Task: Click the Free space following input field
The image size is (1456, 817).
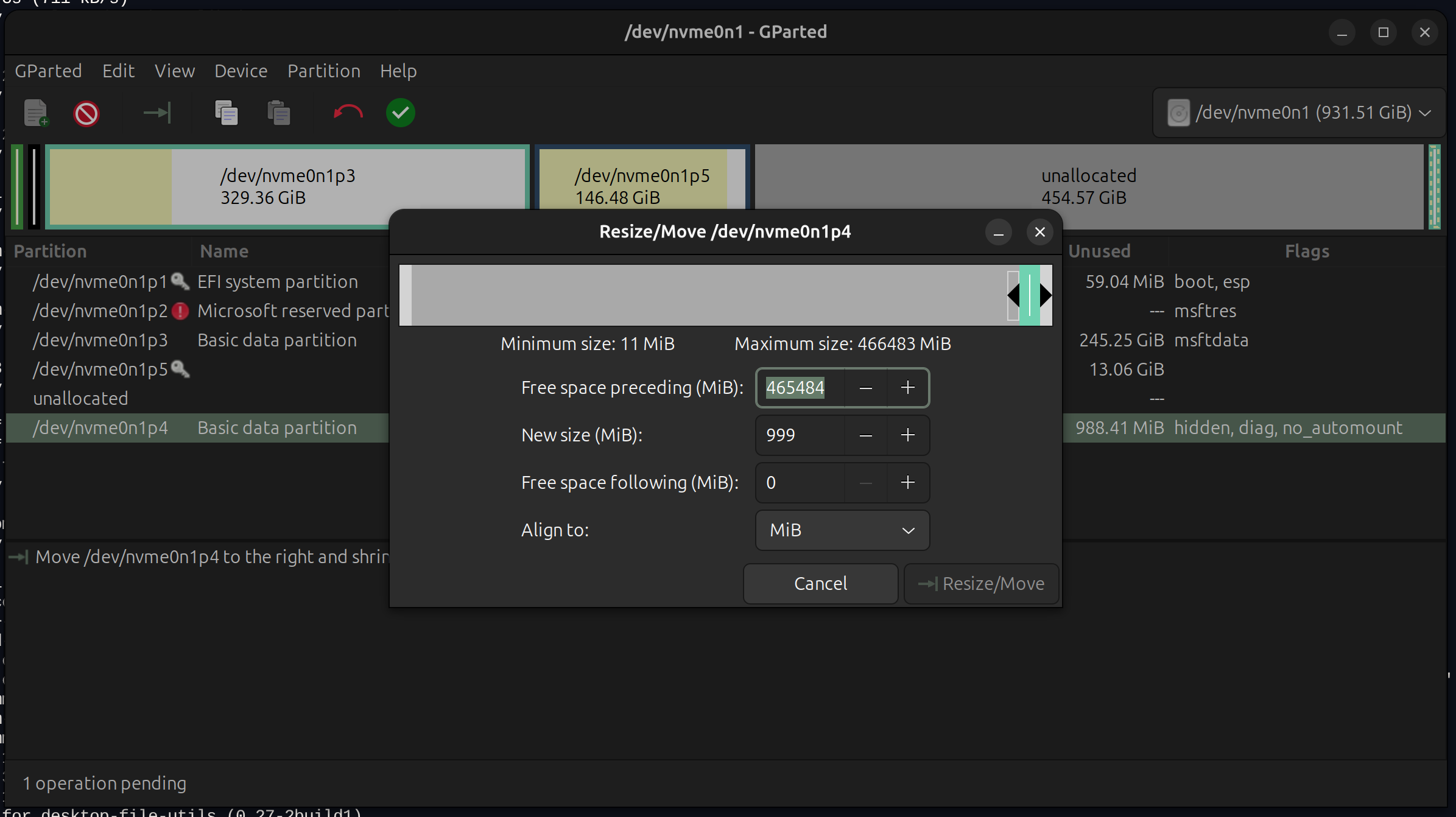Action: click(801, 483)
